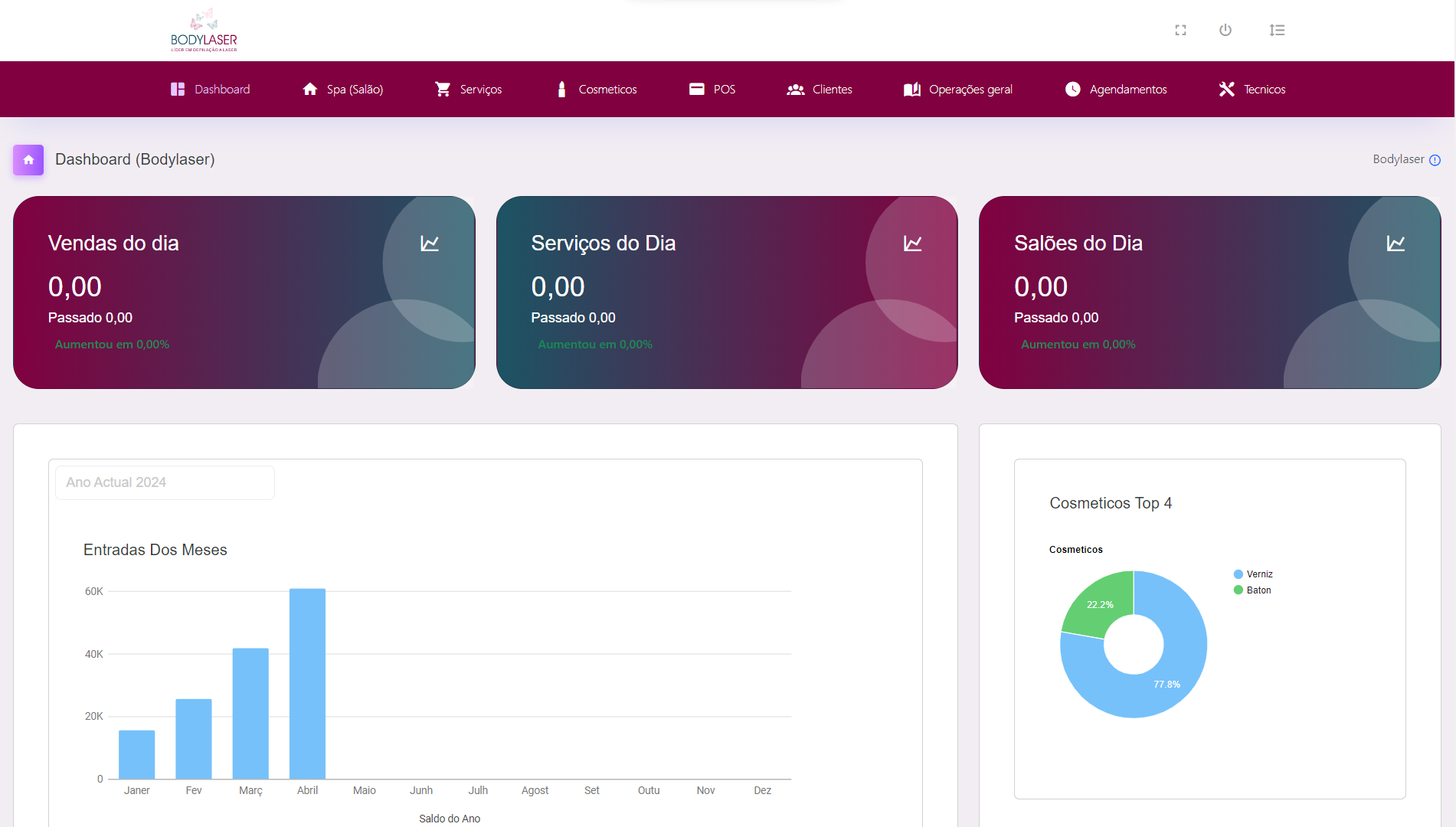Image resolution: width=1456 pixels, height=827 pixels.
Task: Click the Bodylaser link at top right
Action: [x=1399, y=159]
